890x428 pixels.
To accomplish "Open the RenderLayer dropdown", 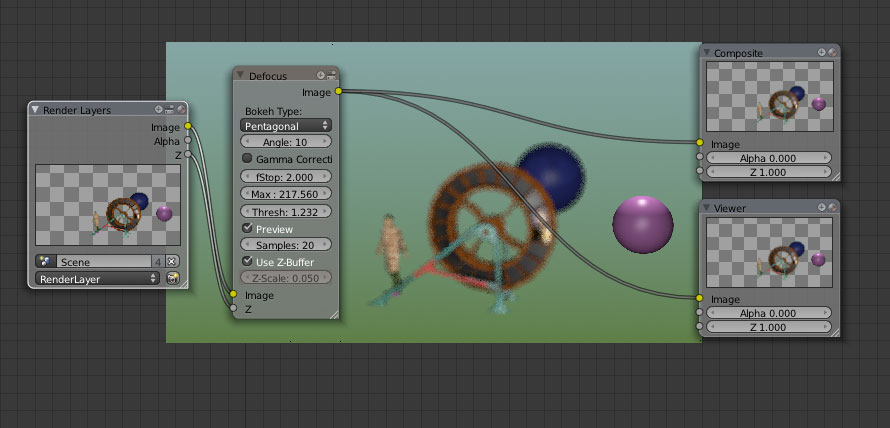I will pyautogui.click(x=98, y=278).
